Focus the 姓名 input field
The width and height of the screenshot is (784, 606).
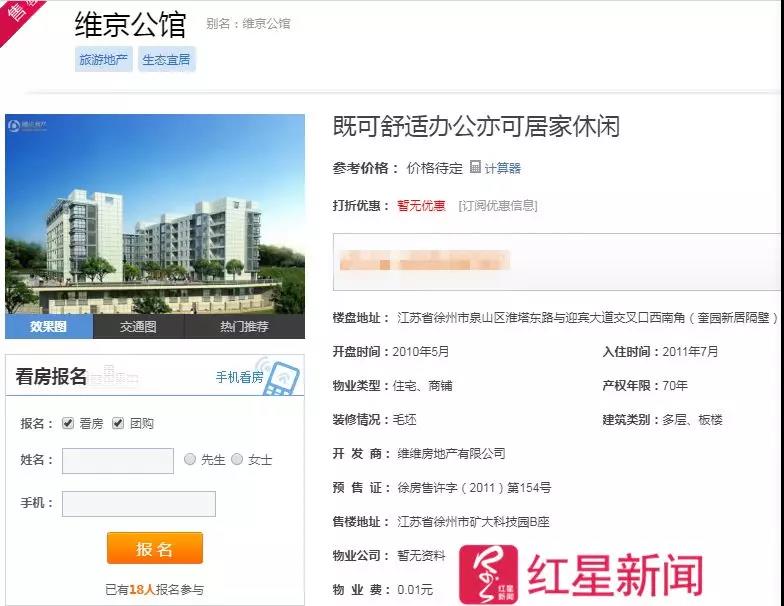118,460
